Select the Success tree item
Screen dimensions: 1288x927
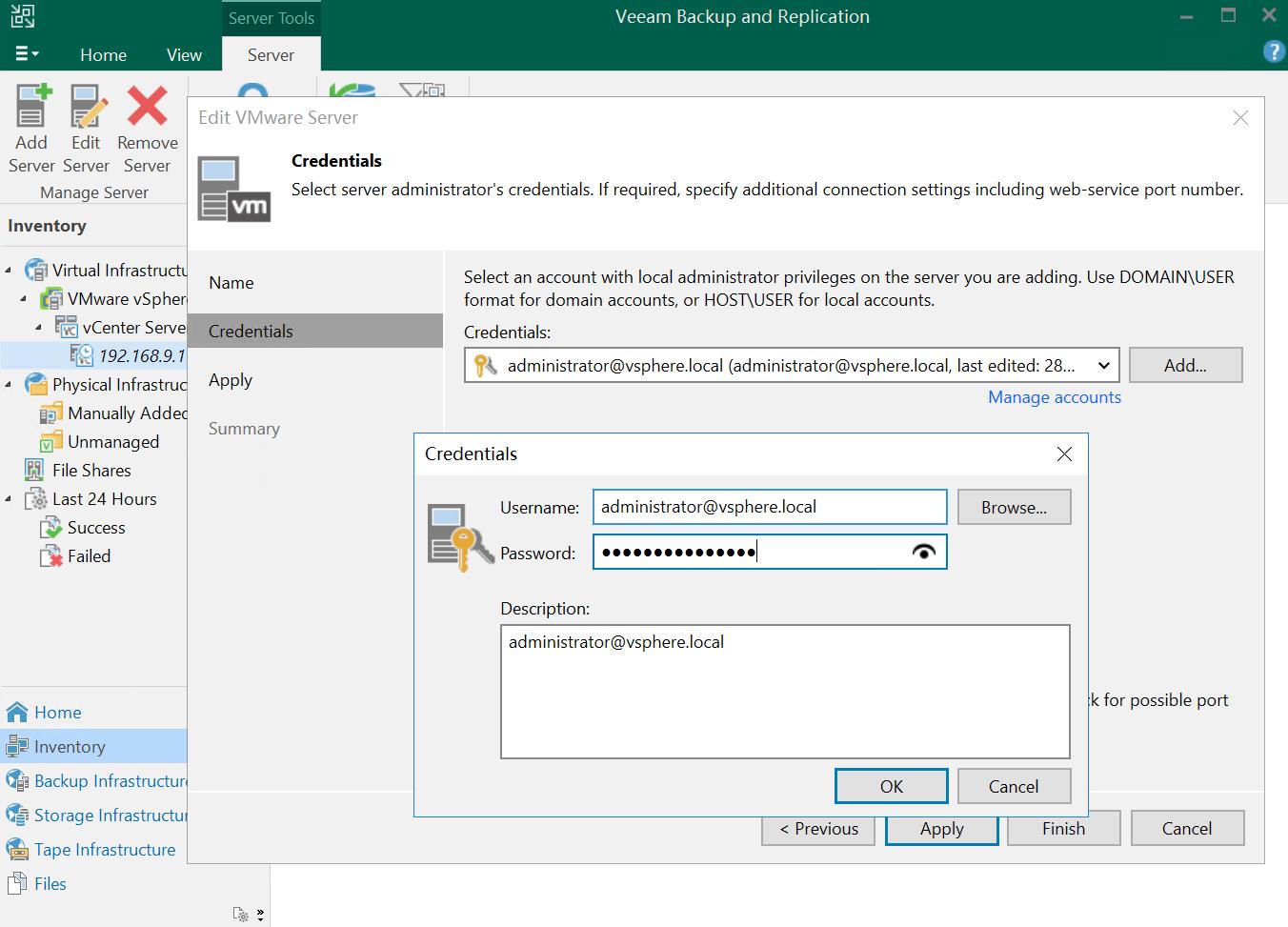click(x=96, y=527)
